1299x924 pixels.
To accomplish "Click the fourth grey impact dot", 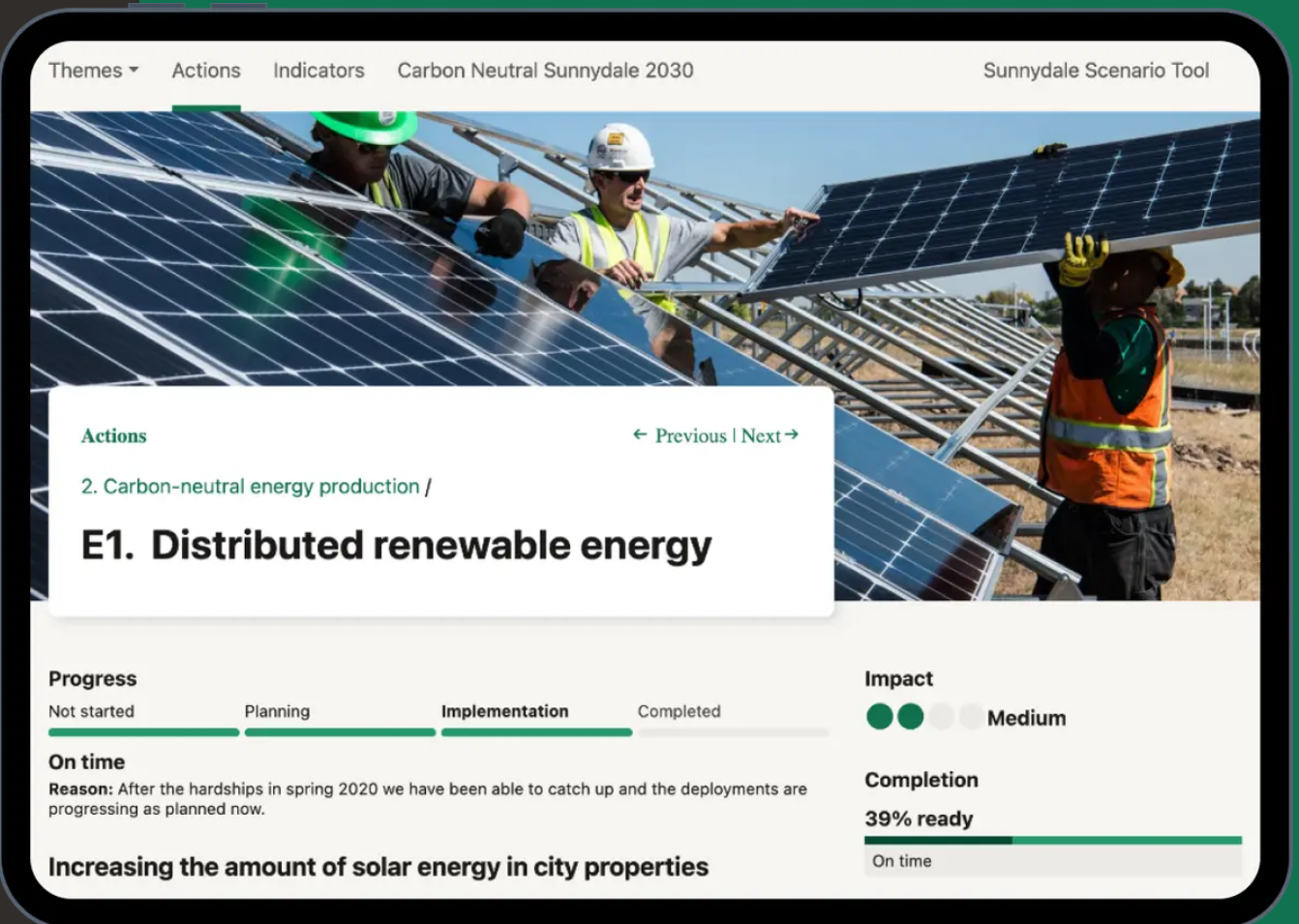I will [971, 717].
